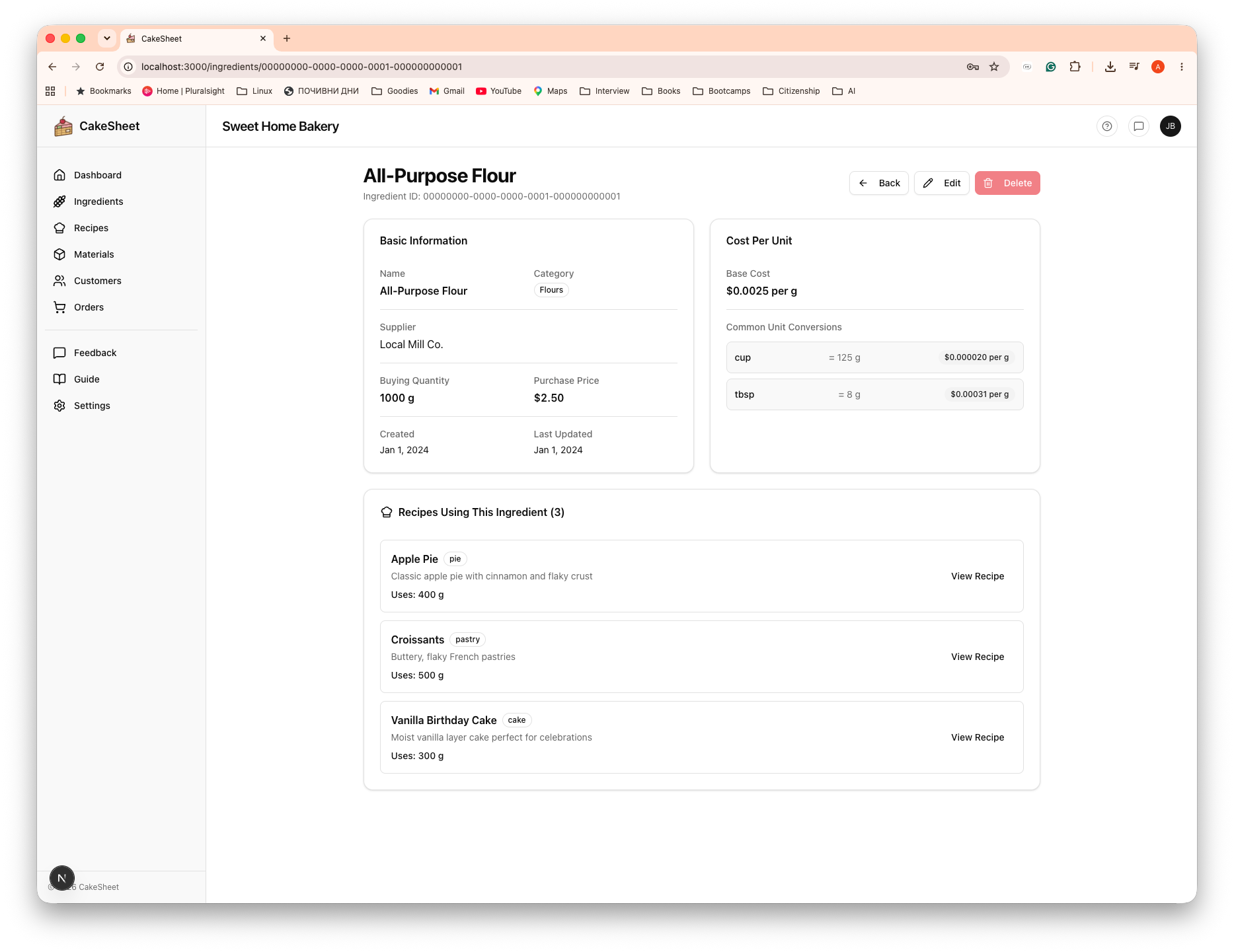
Task: Expand the tab search dropdown arrow
Action: click(x=107, y=38)
